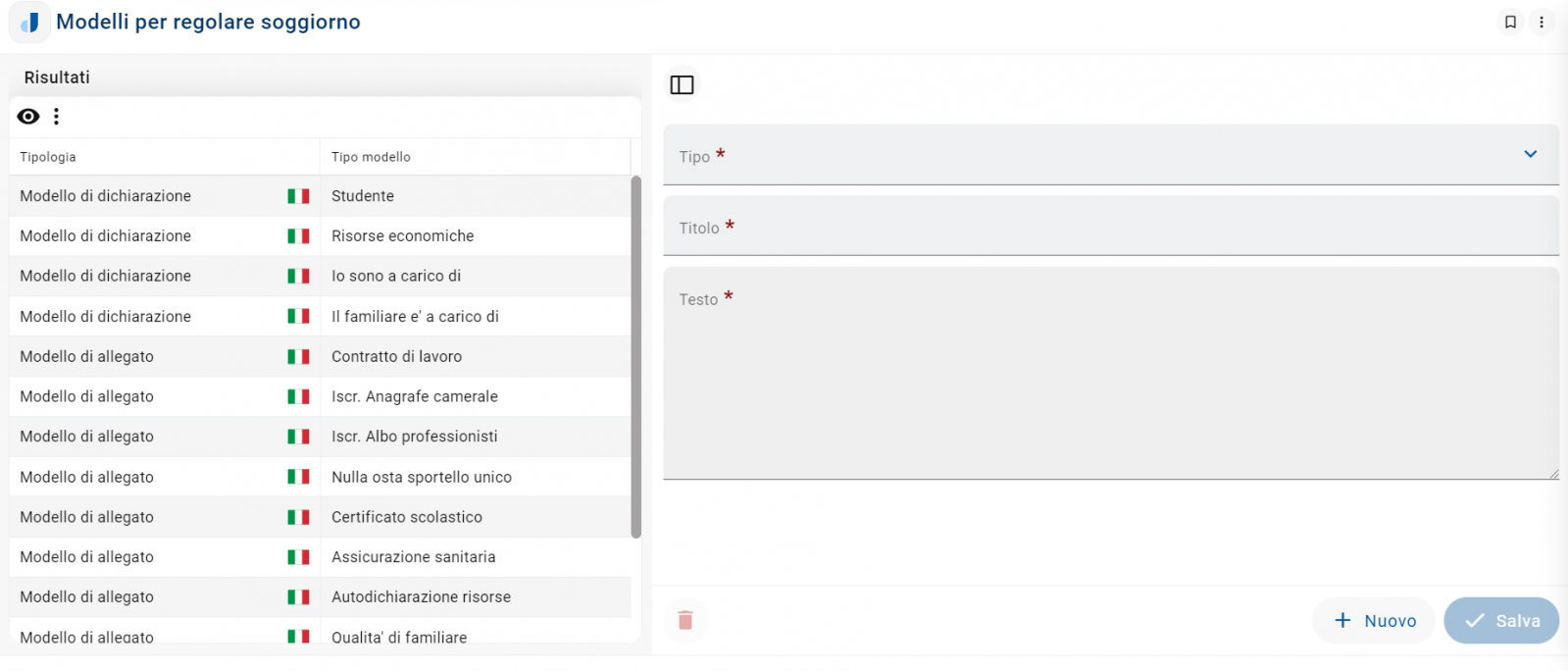Click the Italian flag on the Contratto di lavoro row
Image resolution: width=1568 pixels, height=671 pixels.
point(298,357)
